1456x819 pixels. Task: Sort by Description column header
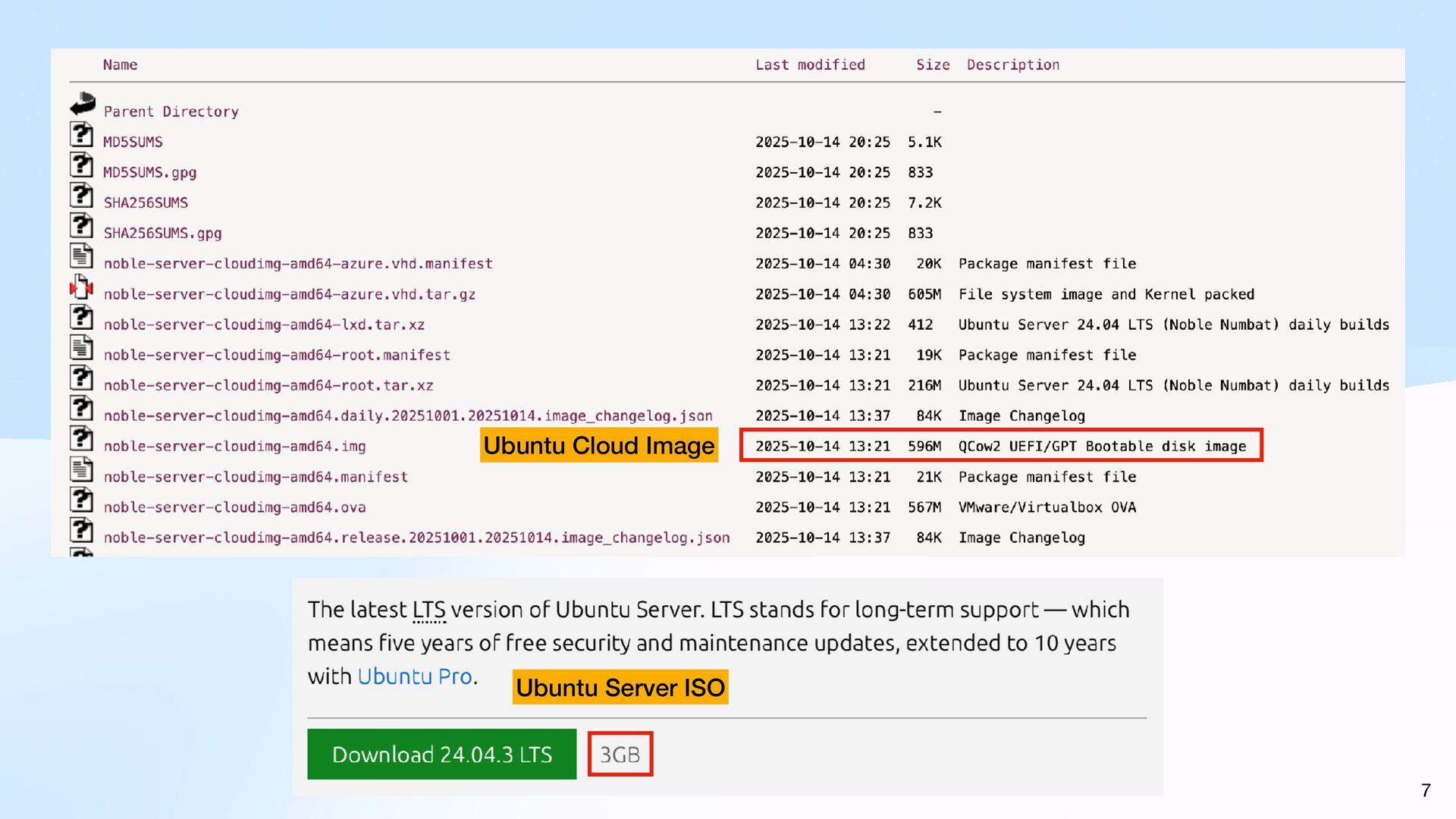click(x=1012, y=65)
